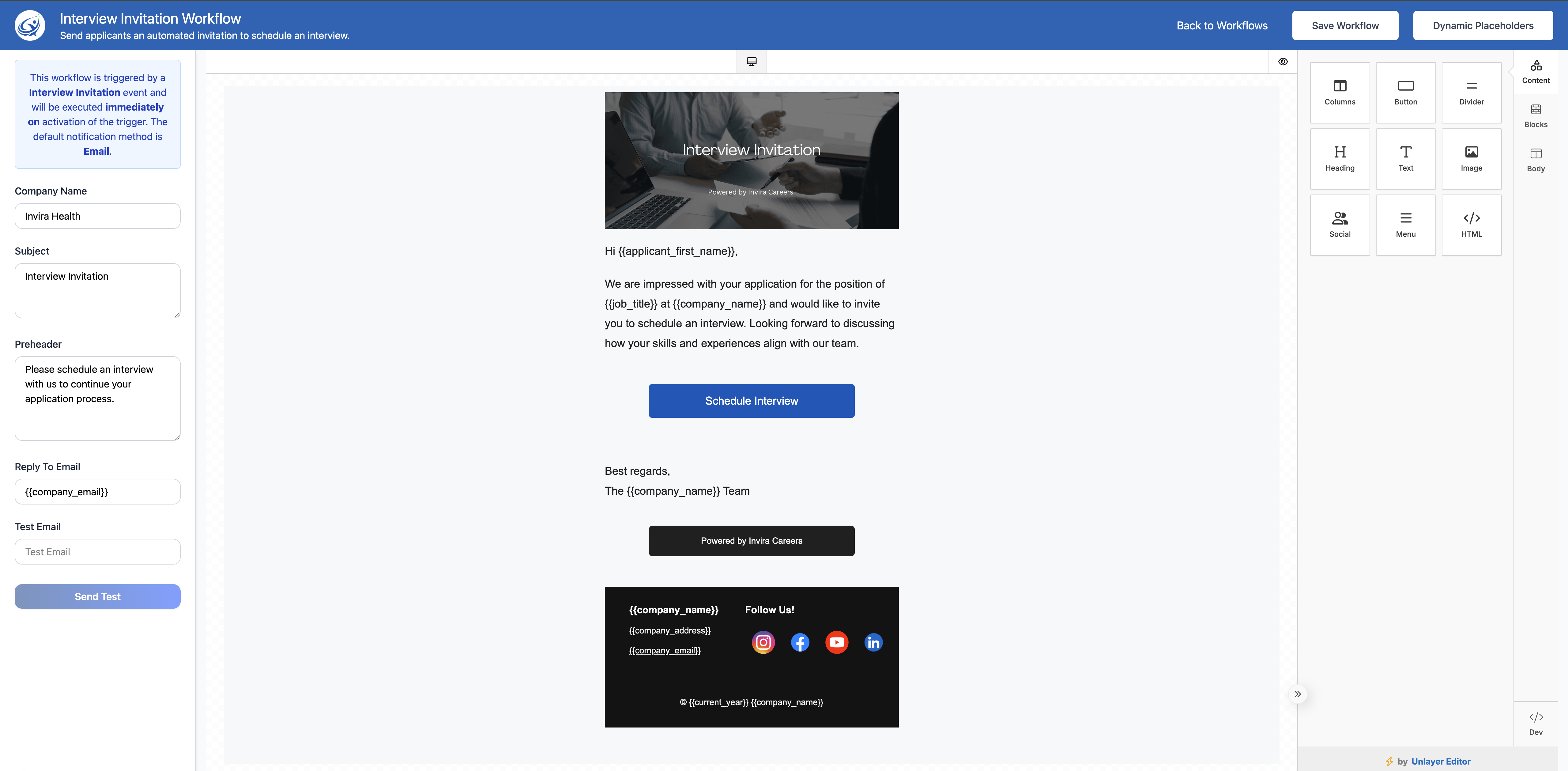This screenshot has width=1568, height=771.
Task: Switch to desktop view mode
Action: (751, 62)
